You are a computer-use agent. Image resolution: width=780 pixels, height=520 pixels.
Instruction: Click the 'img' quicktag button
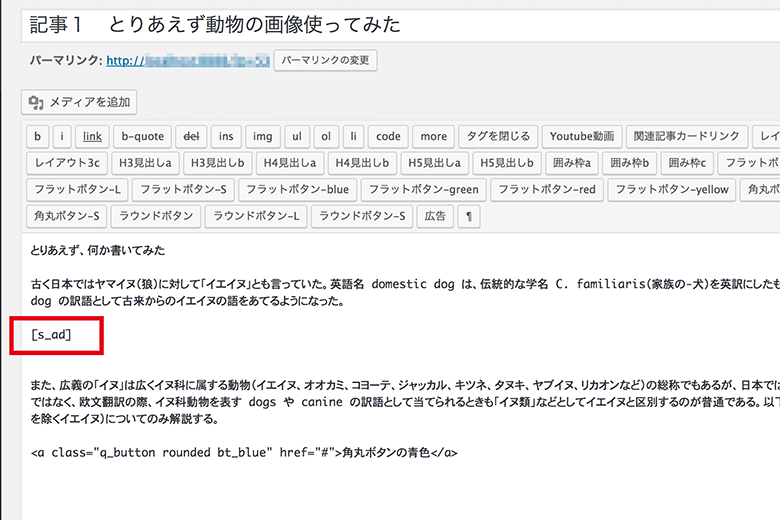(x=261, y=136)
